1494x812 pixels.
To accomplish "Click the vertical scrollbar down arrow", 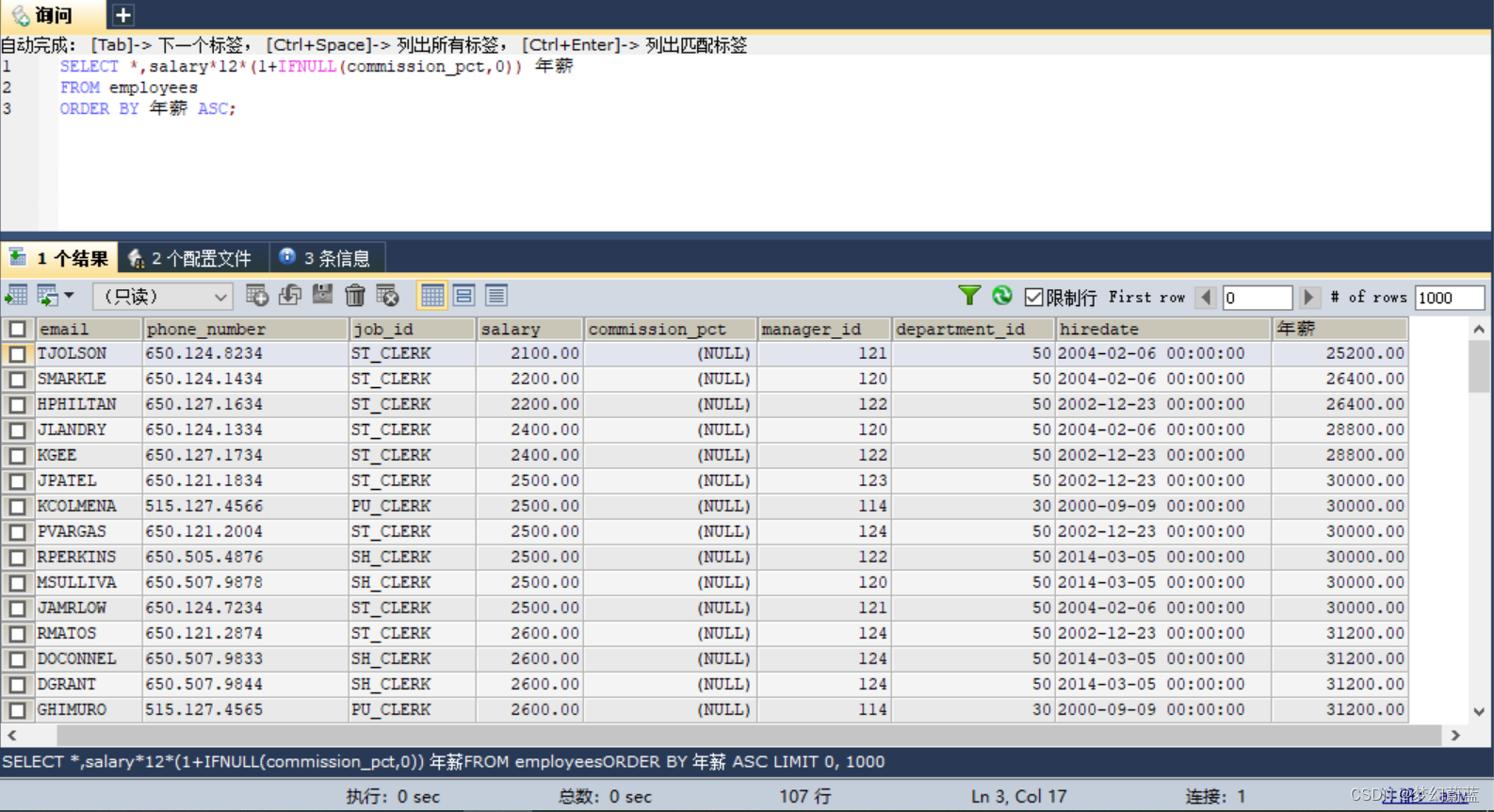I will click(1479, 712).
